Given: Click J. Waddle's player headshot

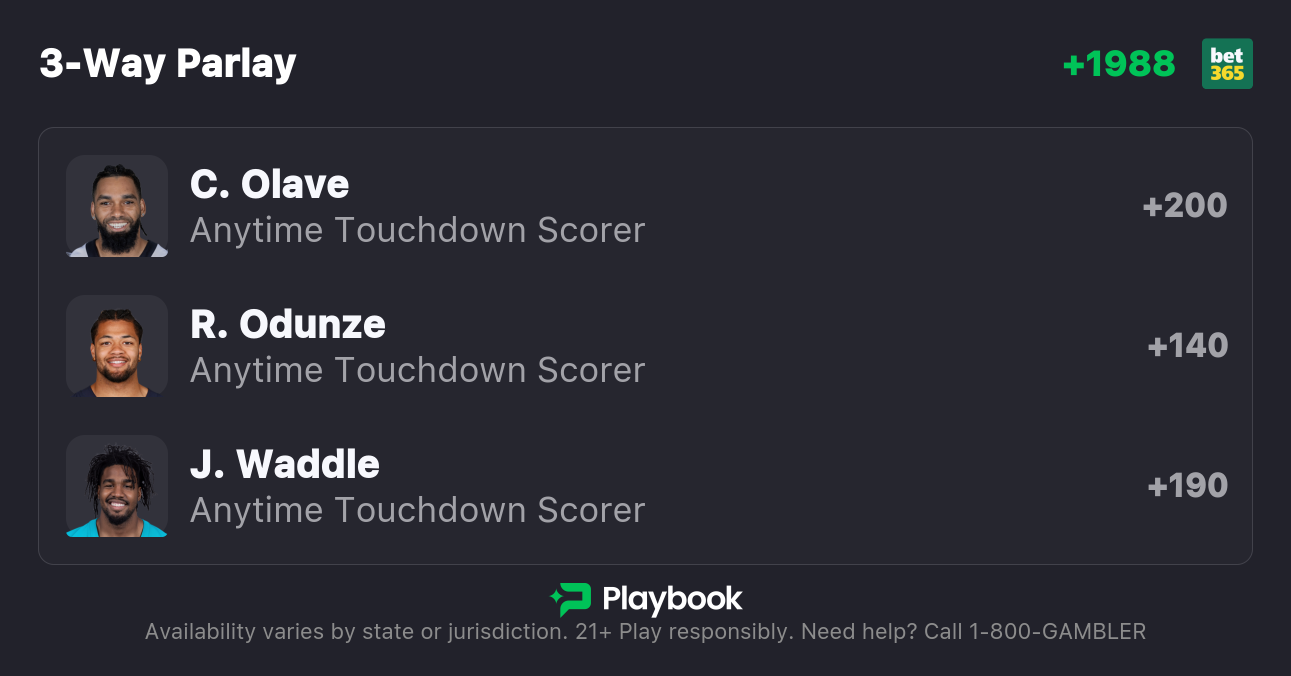Looking at the screenshot, I should click(117, 486).
